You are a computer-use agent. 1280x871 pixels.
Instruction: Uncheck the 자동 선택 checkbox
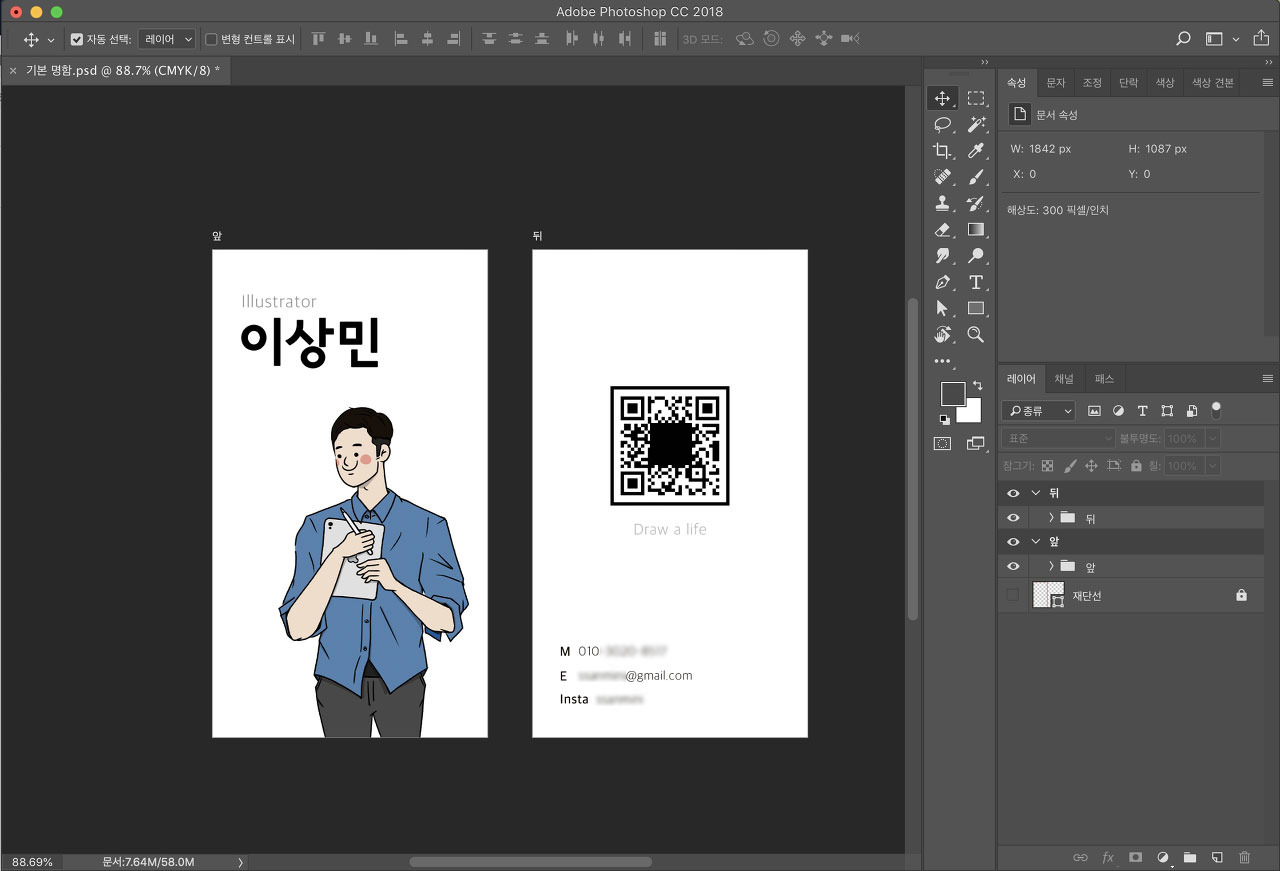(x=77, y=39)
